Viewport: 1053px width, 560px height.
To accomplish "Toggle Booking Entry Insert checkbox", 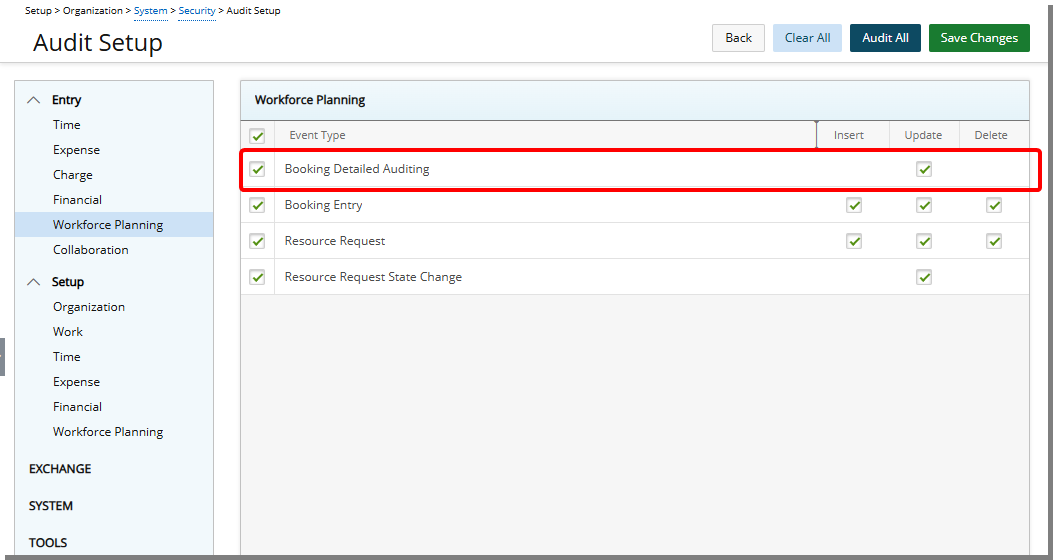I will pos(854,205).
